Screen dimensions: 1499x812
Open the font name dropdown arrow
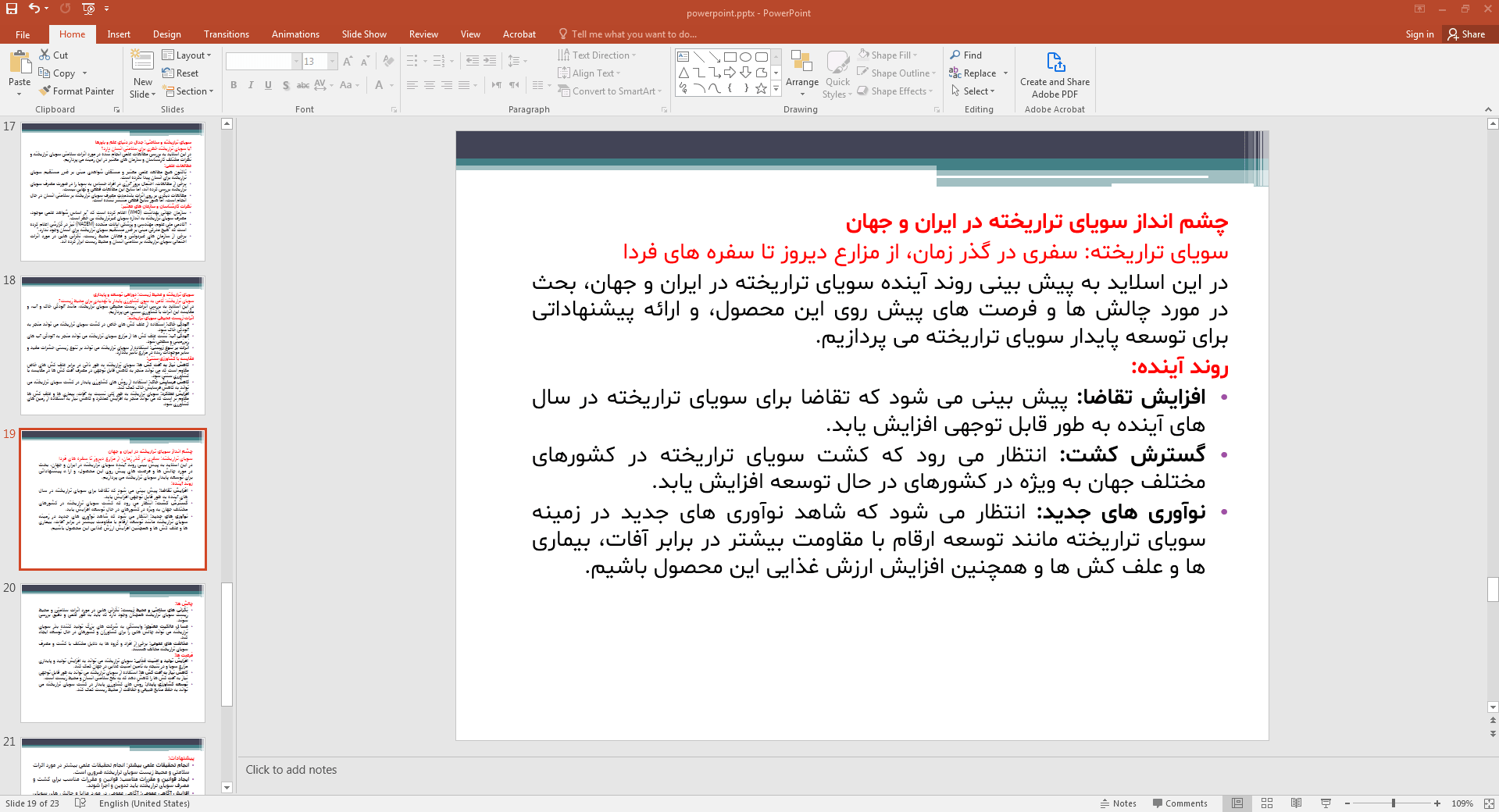(x=296, y=61)
